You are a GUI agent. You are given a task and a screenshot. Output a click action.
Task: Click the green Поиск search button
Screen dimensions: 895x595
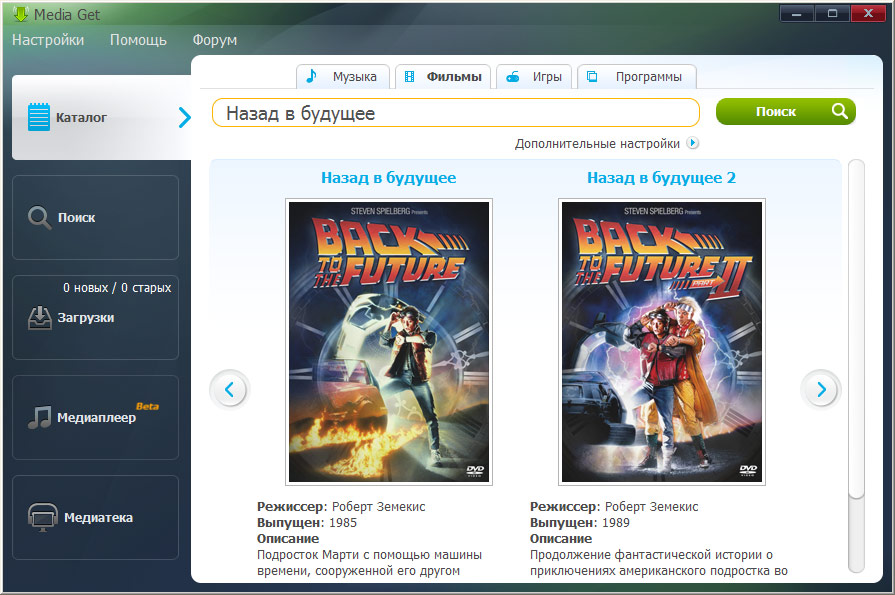pos(785,111)
